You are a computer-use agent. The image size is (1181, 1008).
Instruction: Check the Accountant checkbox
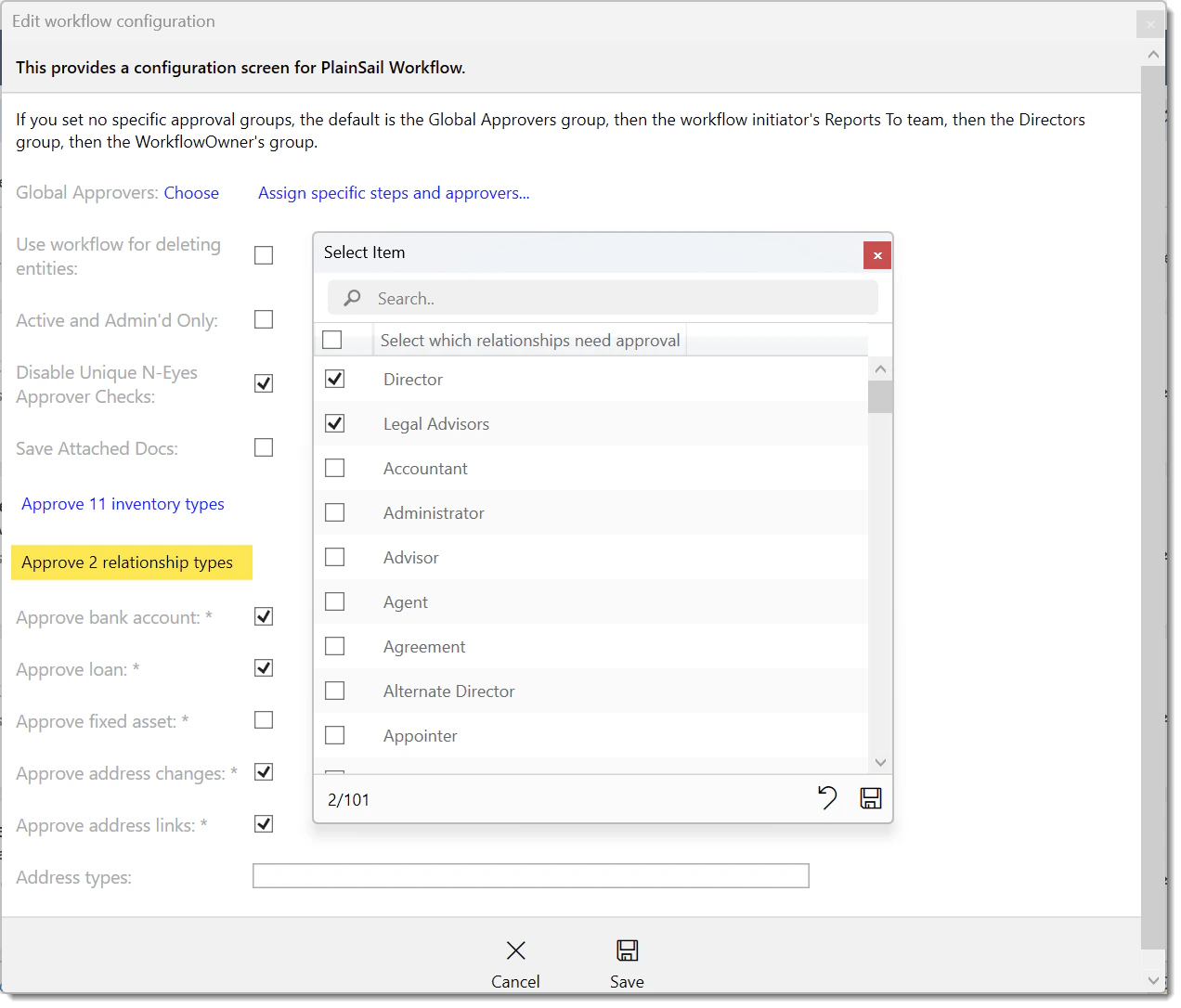(335, 468)
